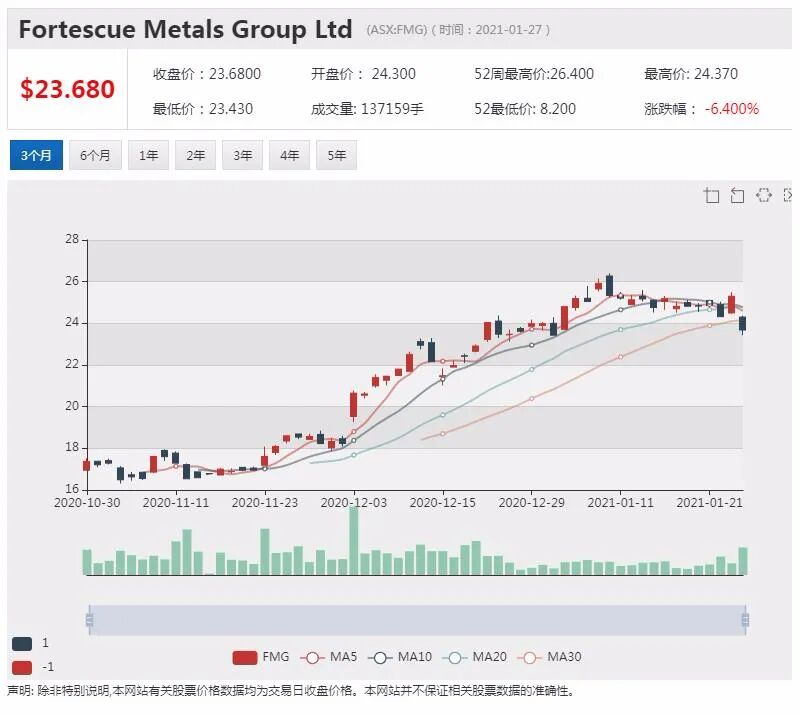This screenshot has width=800, height=715.
Task: Click the last volume bar at the chart end
Action: pos(743,561)
